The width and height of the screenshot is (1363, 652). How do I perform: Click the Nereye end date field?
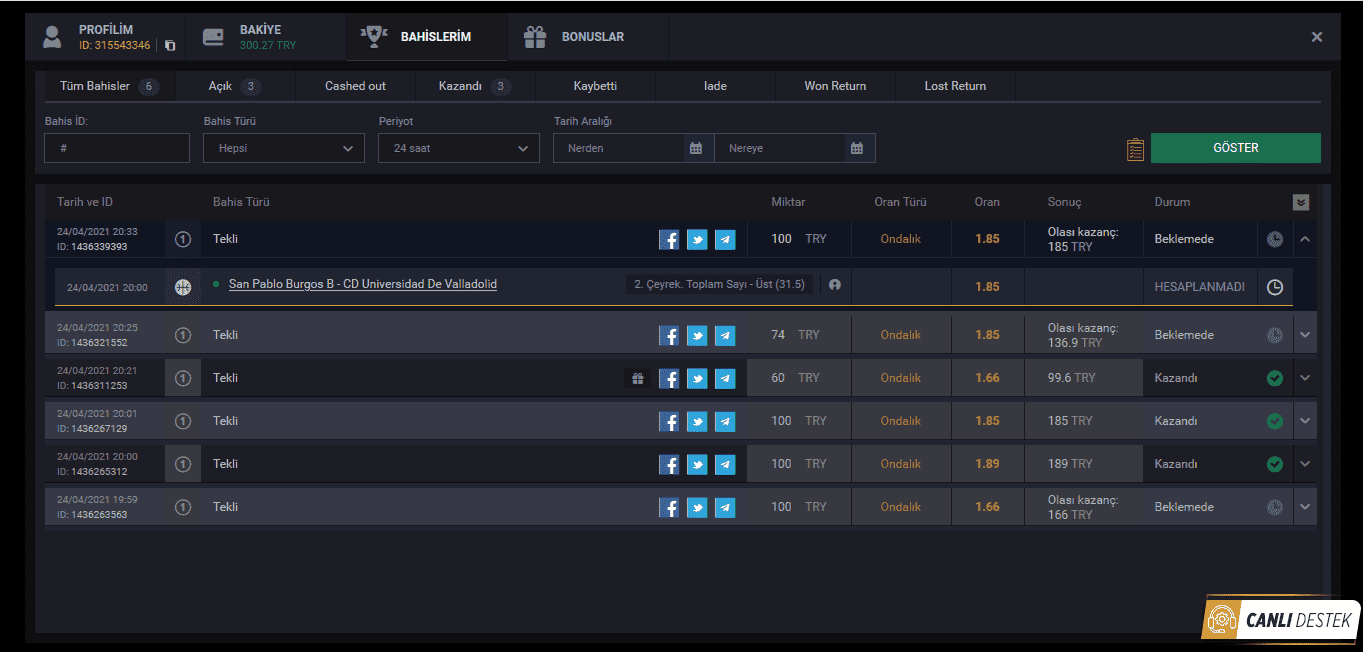(781, 148)
